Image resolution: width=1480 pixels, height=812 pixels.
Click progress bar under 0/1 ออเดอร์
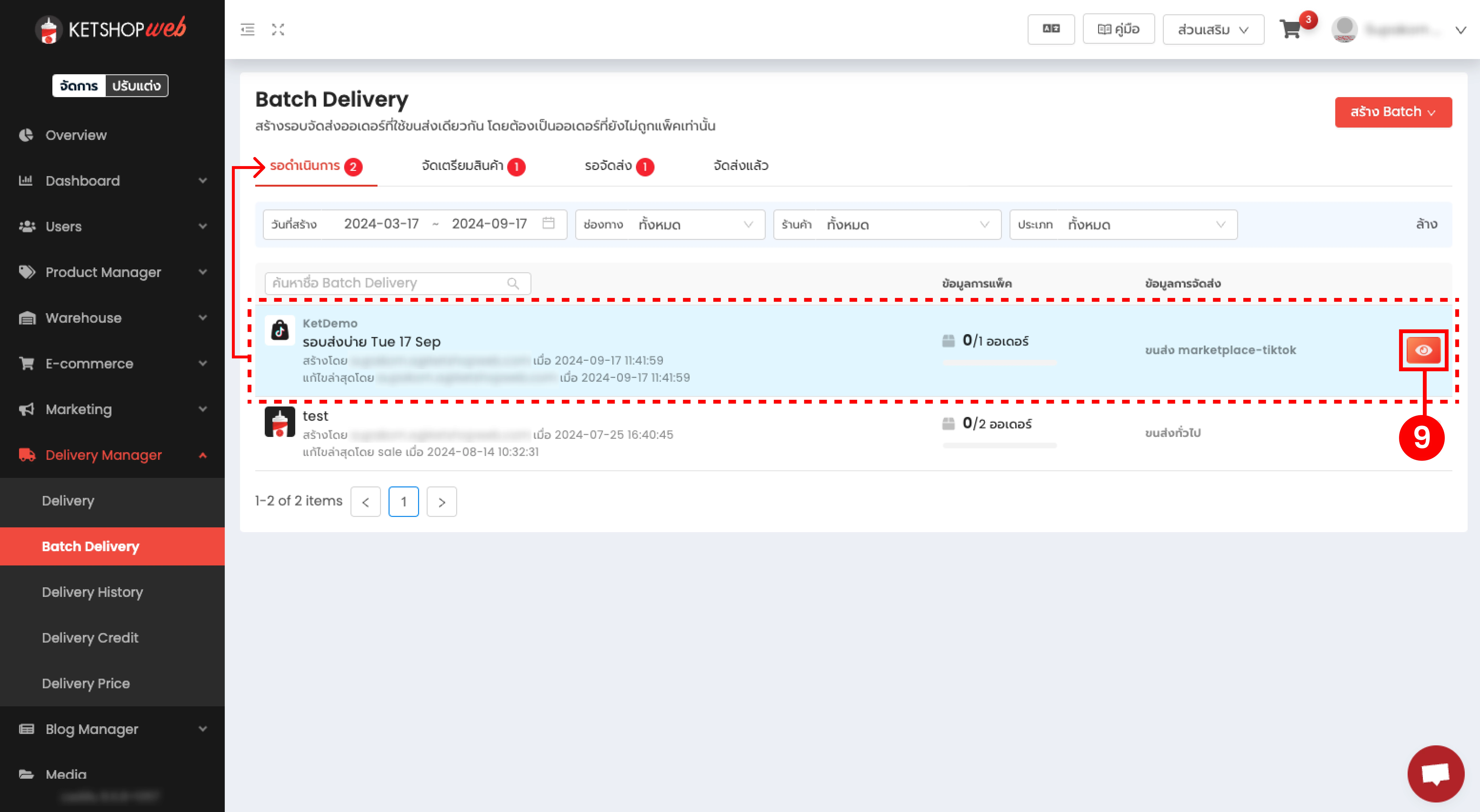1000,363
